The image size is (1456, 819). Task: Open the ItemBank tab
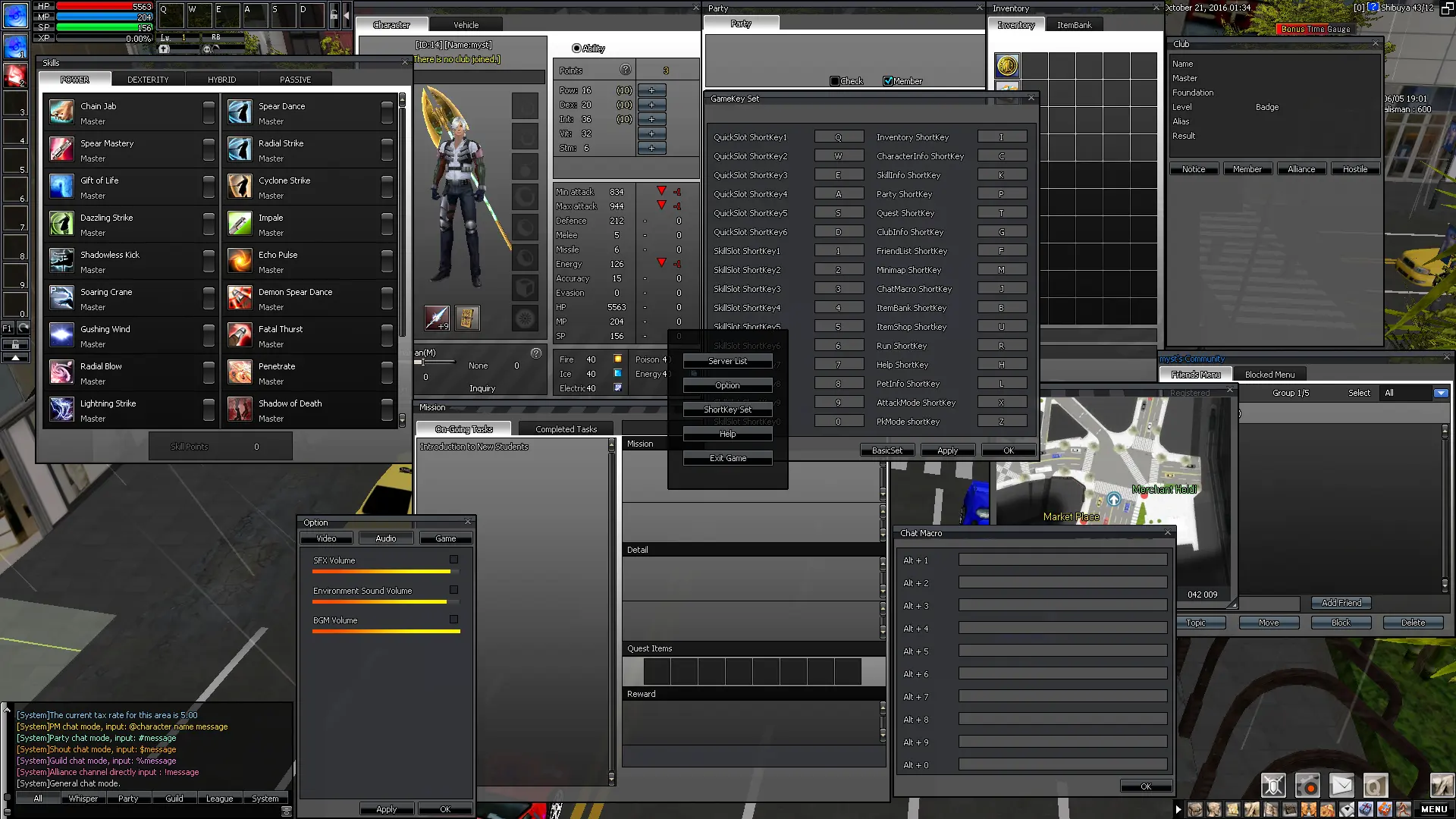click(1075, 25)
